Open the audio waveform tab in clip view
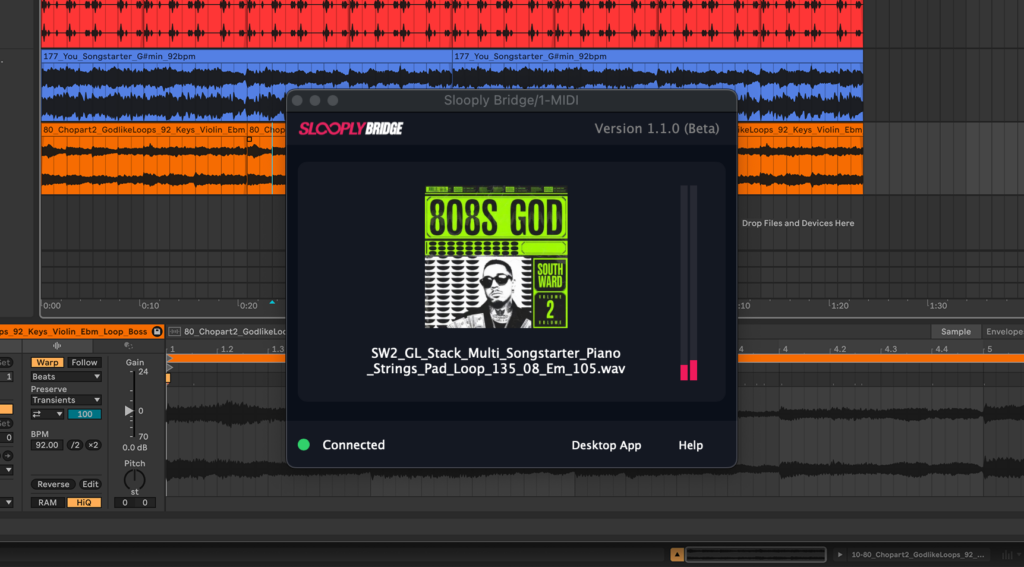Viewport: 1024px width, 567px height. 57,346
